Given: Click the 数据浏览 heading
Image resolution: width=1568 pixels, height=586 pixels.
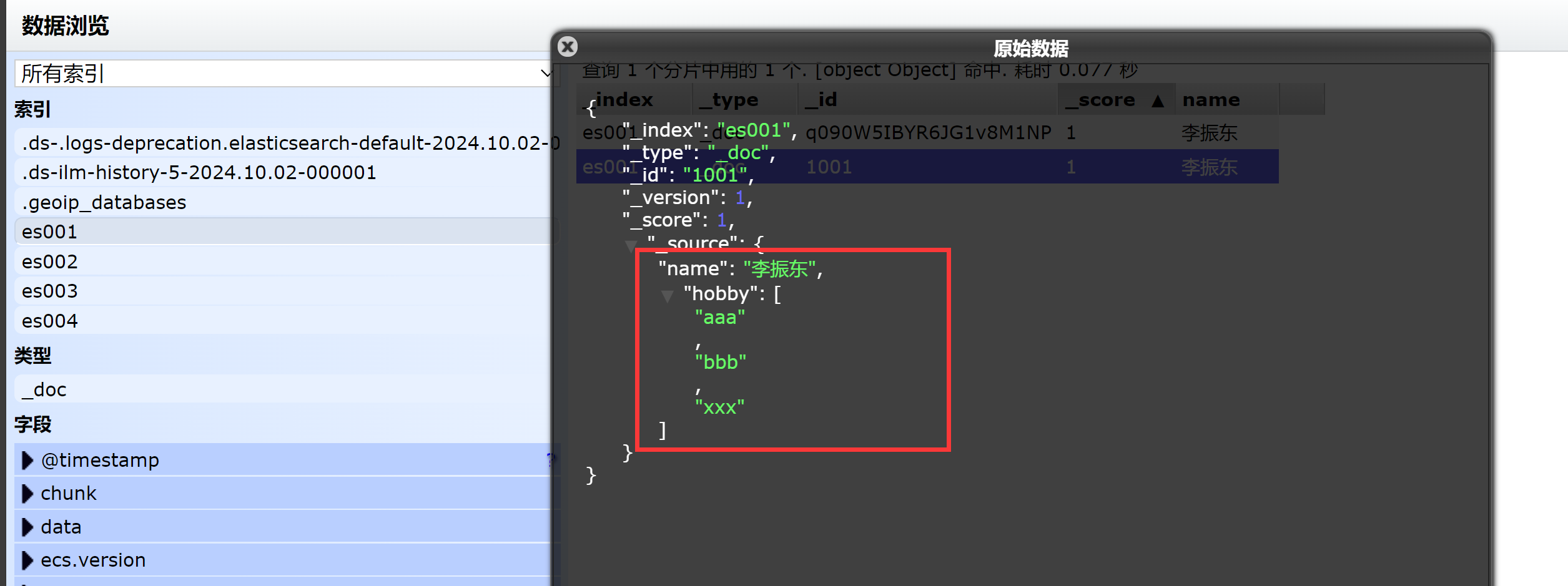Looking at the screenshot, I should (x=65, y=26).
